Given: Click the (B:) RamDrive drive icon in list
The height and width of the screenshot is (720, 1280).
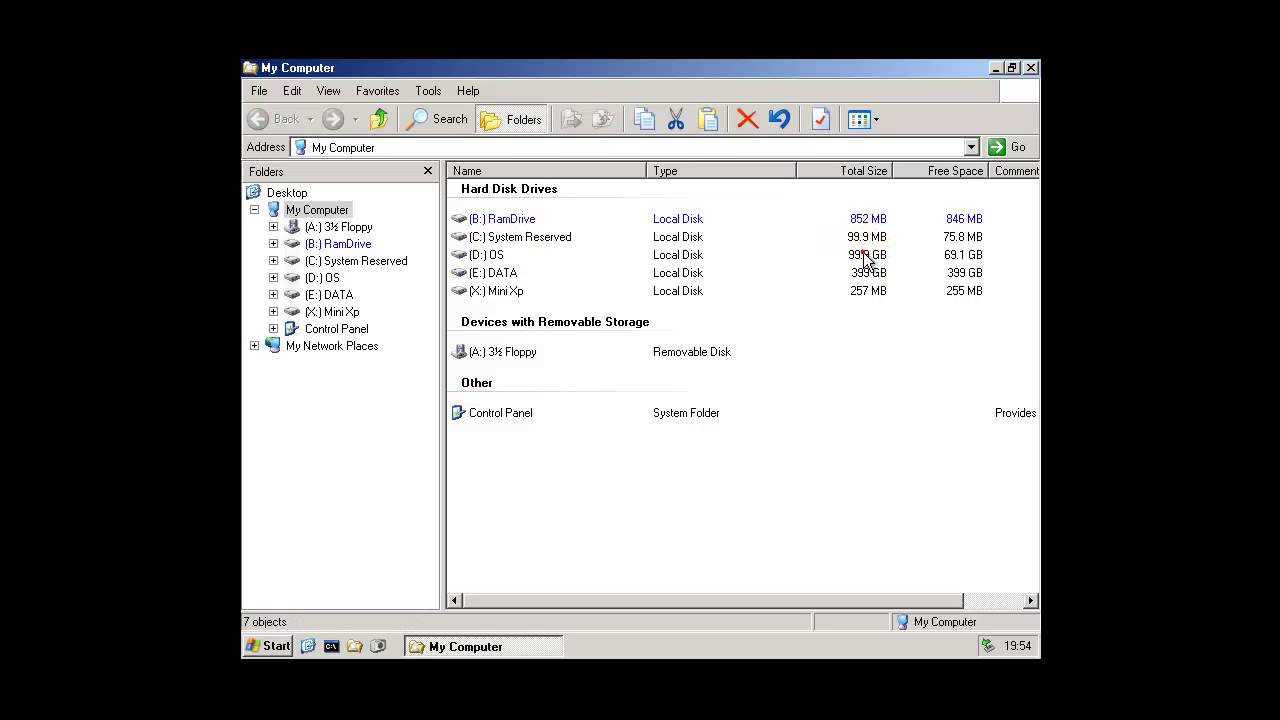Looking at the screenshot, I should [459, 219].
